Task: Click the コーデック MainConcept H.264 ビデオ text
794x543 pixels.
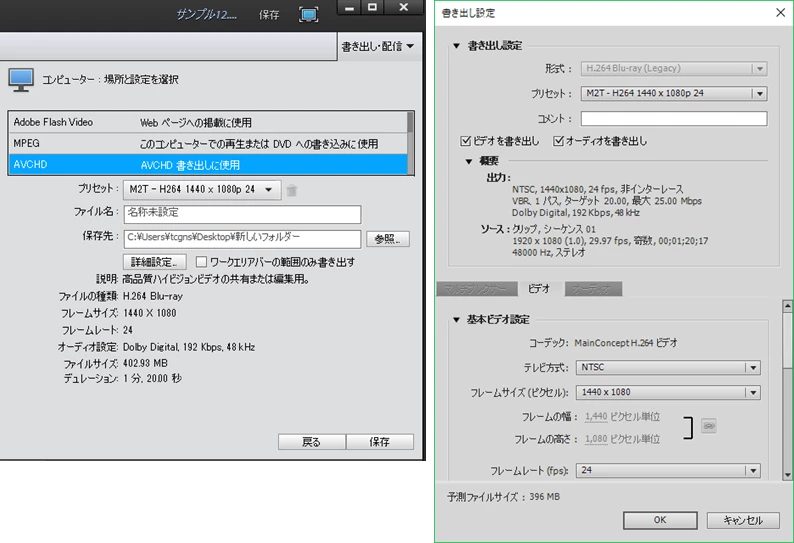Action: coord(626,343)
